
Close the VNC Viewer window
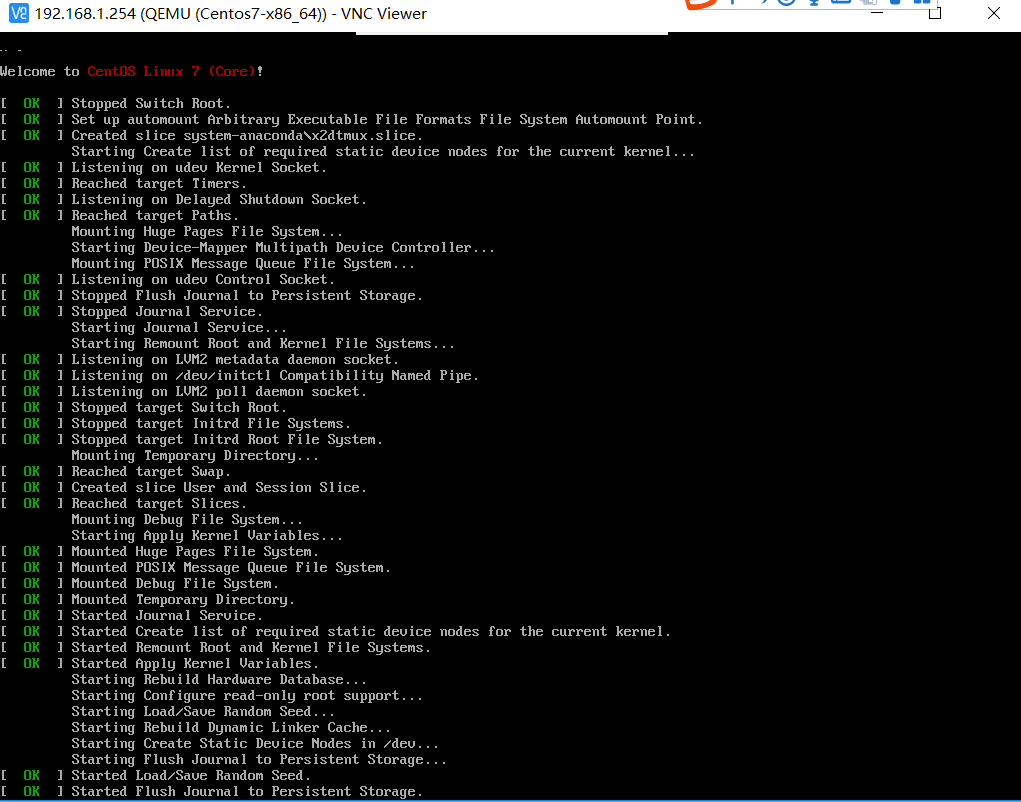pos(993,13)
